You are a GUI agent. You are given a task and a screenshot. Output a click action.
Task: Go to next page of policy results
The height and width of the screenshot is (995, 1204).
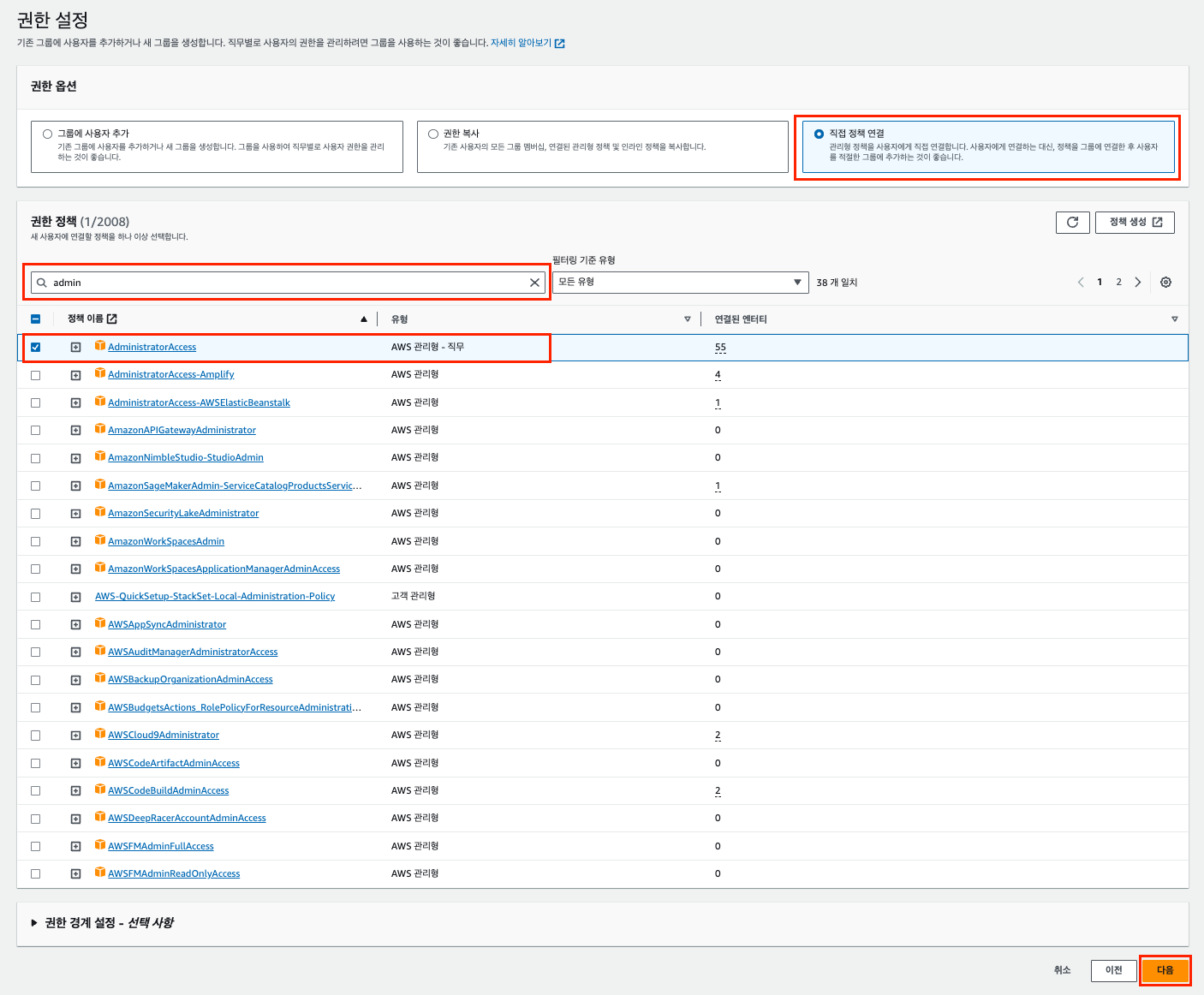(1138, 283)
